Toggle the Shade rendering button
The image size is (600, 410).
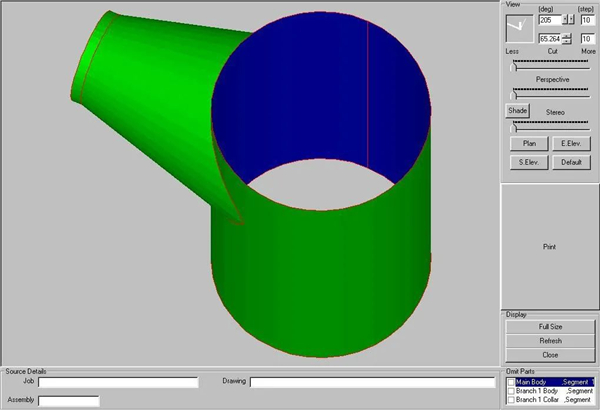pos(515,112)
